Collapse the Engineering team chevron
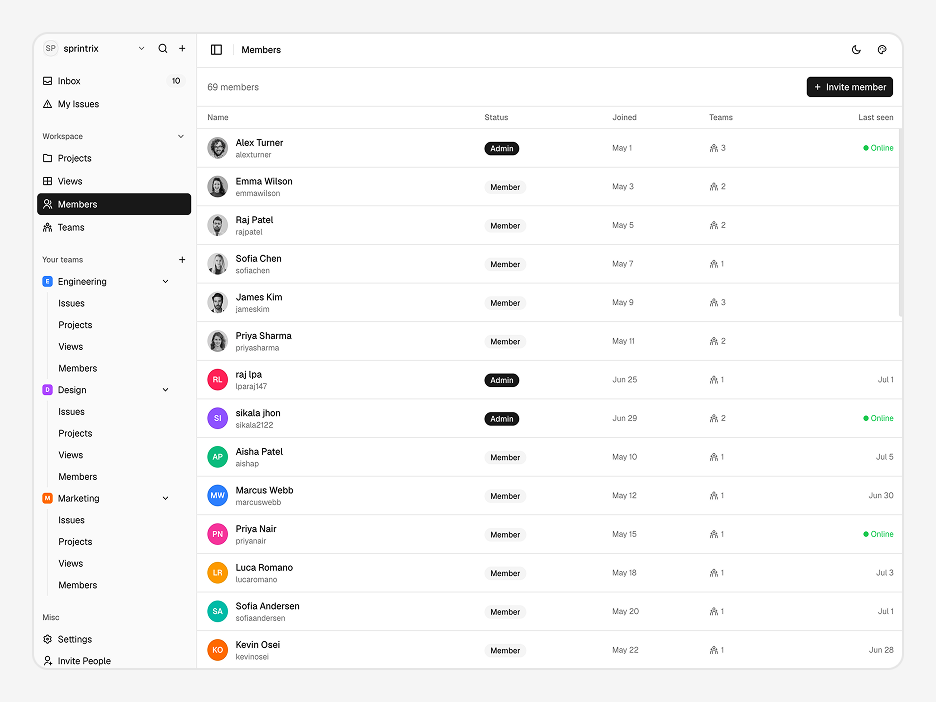The width and height of the screenshot is (936, 702). click(x=165, y=281)
